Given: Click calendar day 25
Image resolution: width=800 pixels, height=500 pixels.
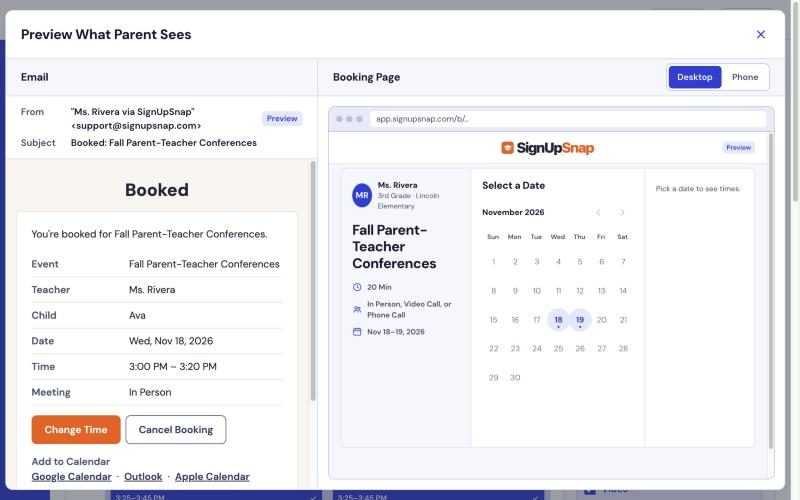Looking at the screenshot, I should point(558,348).
